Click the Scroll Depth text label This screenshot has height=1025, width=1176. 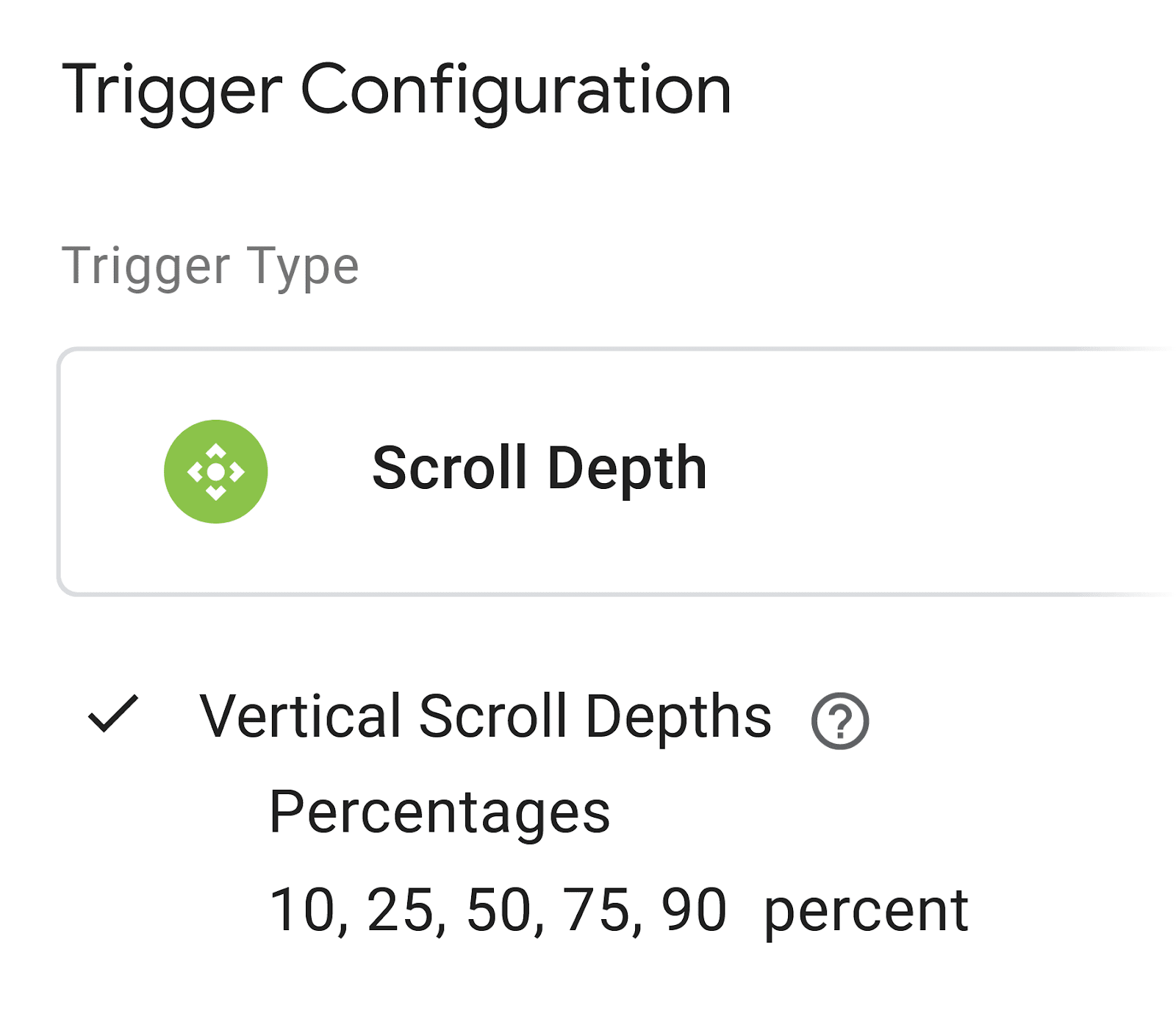(x=542, y=468)
